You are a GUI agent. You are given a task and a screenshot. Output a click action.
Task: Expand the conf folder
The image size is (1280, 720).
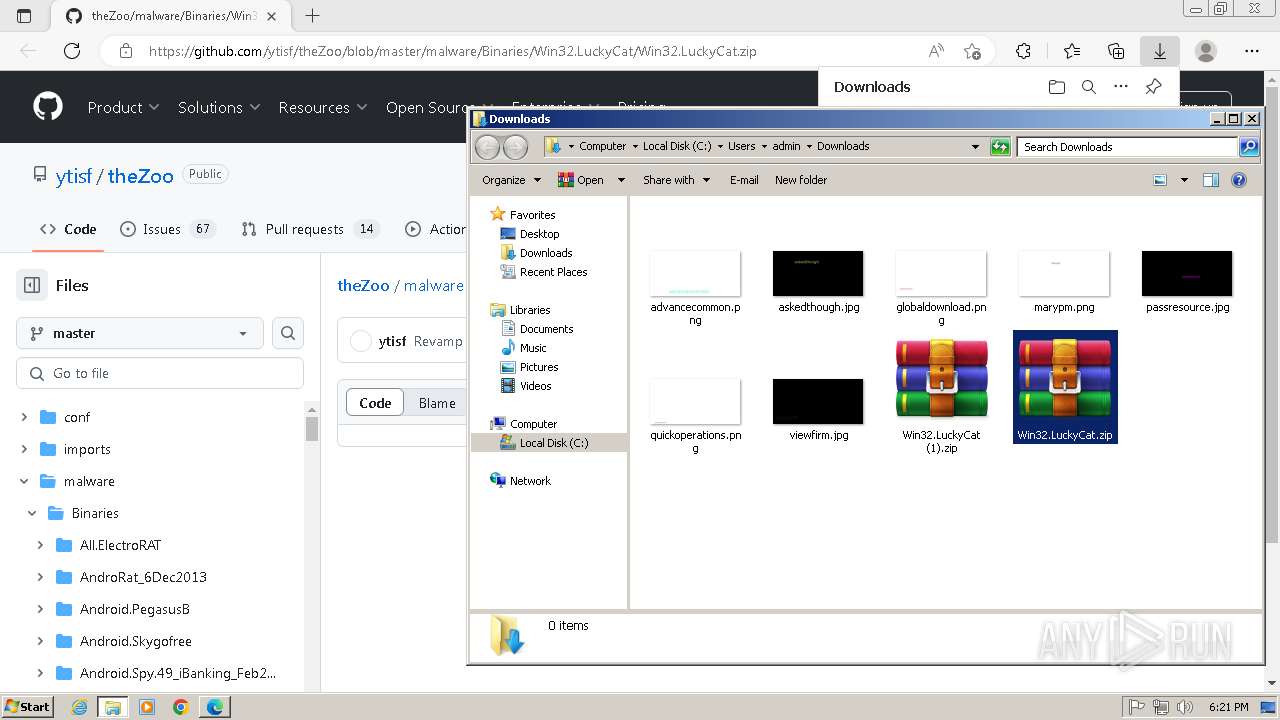click(25, 417)
